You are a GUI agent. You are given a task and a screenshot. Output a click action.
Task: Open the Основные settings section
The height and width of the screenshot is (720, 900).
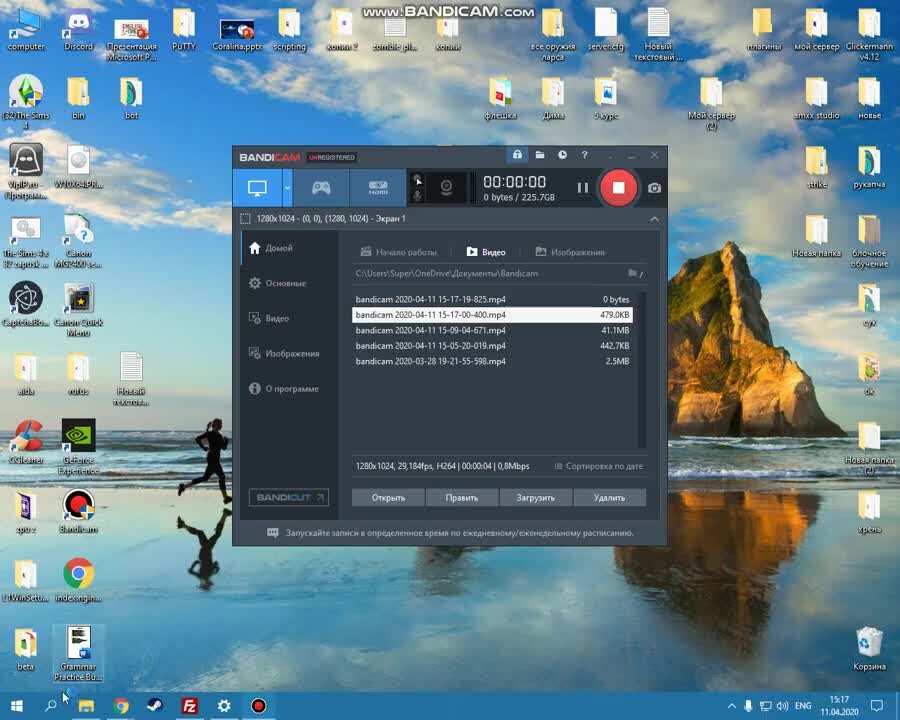(289, 283)
